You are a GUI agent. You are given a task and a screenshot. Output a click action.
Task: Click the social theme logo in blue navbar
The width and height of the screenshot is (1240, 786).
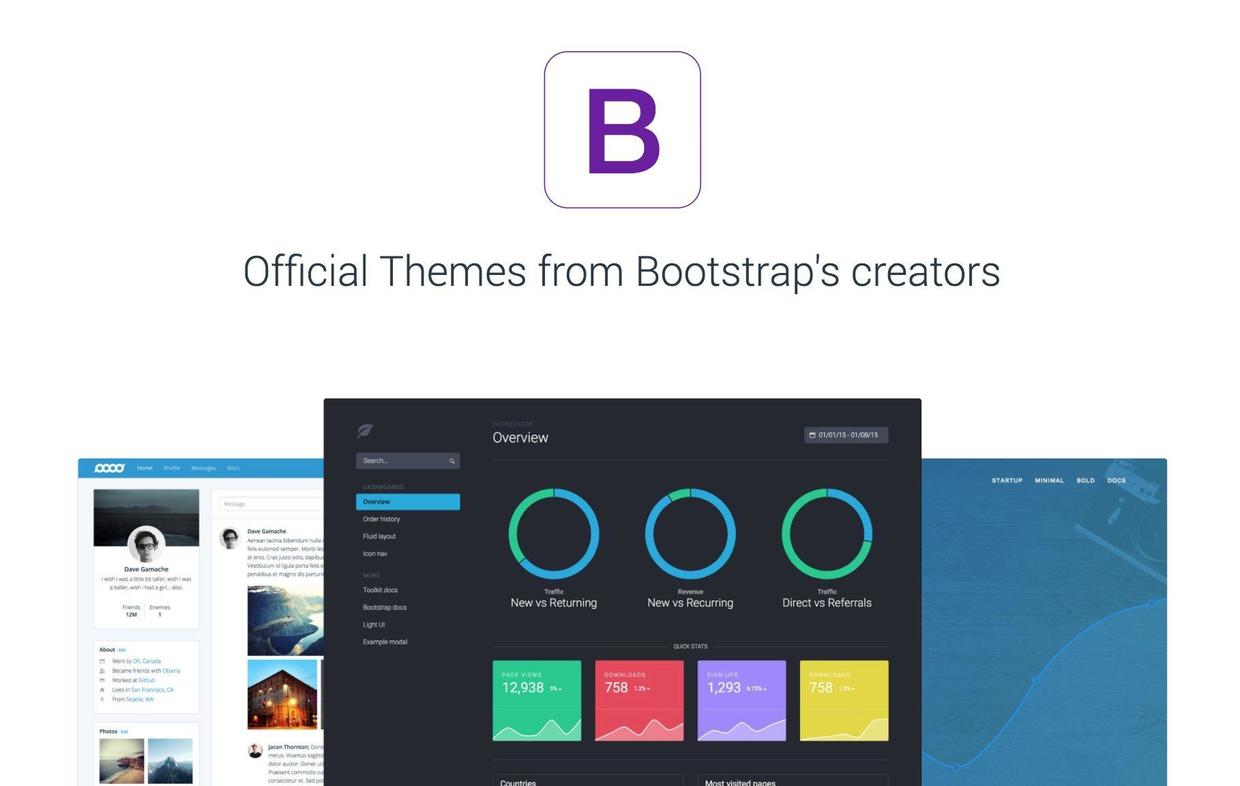[x=109, y=467]
